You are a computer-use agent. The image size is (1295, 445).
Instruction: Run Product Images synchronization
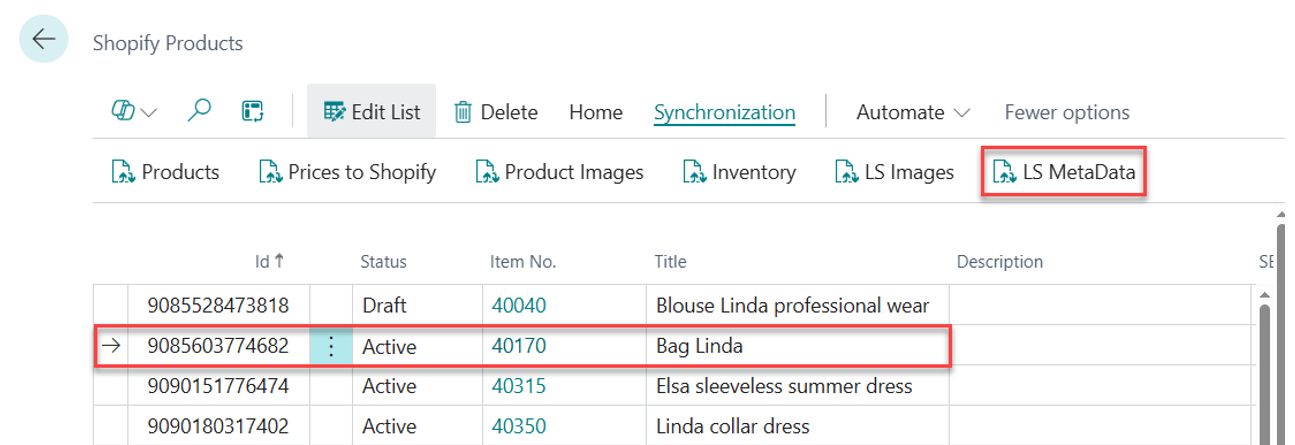click(x=559, y=172)
